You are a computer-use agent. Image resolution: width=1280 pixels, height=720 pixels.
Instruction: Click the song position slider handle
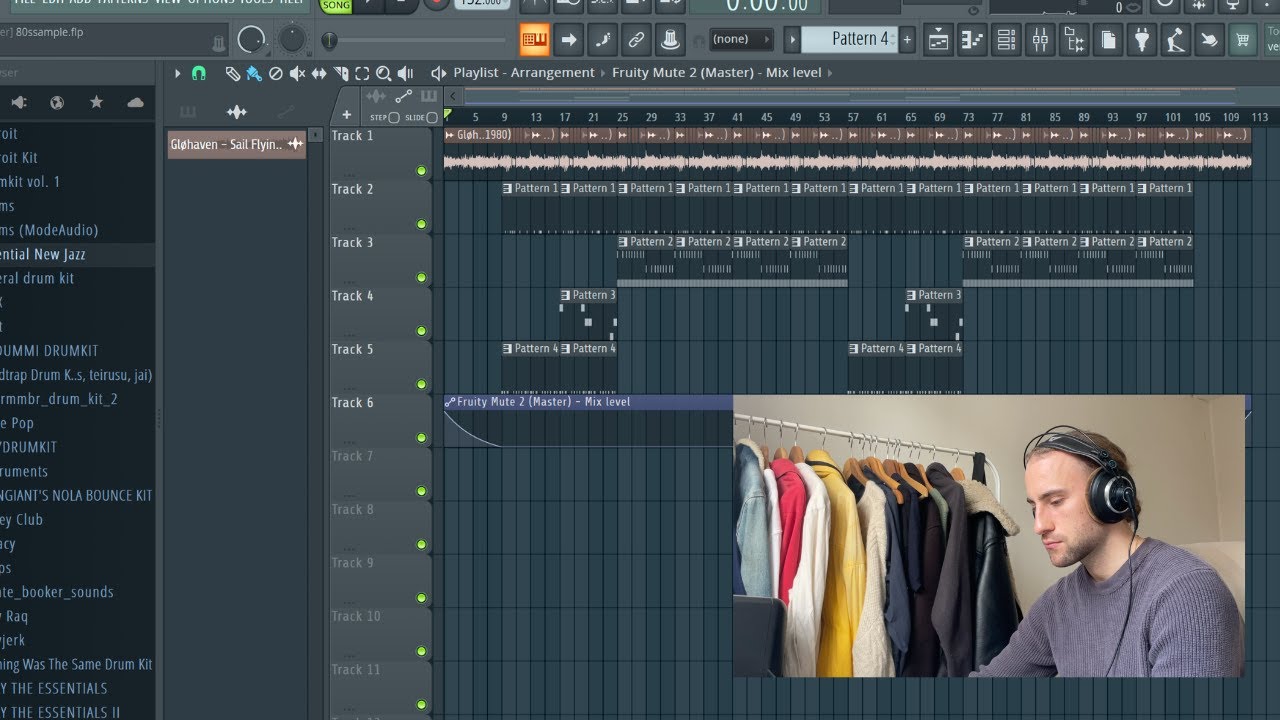(329, 41)
